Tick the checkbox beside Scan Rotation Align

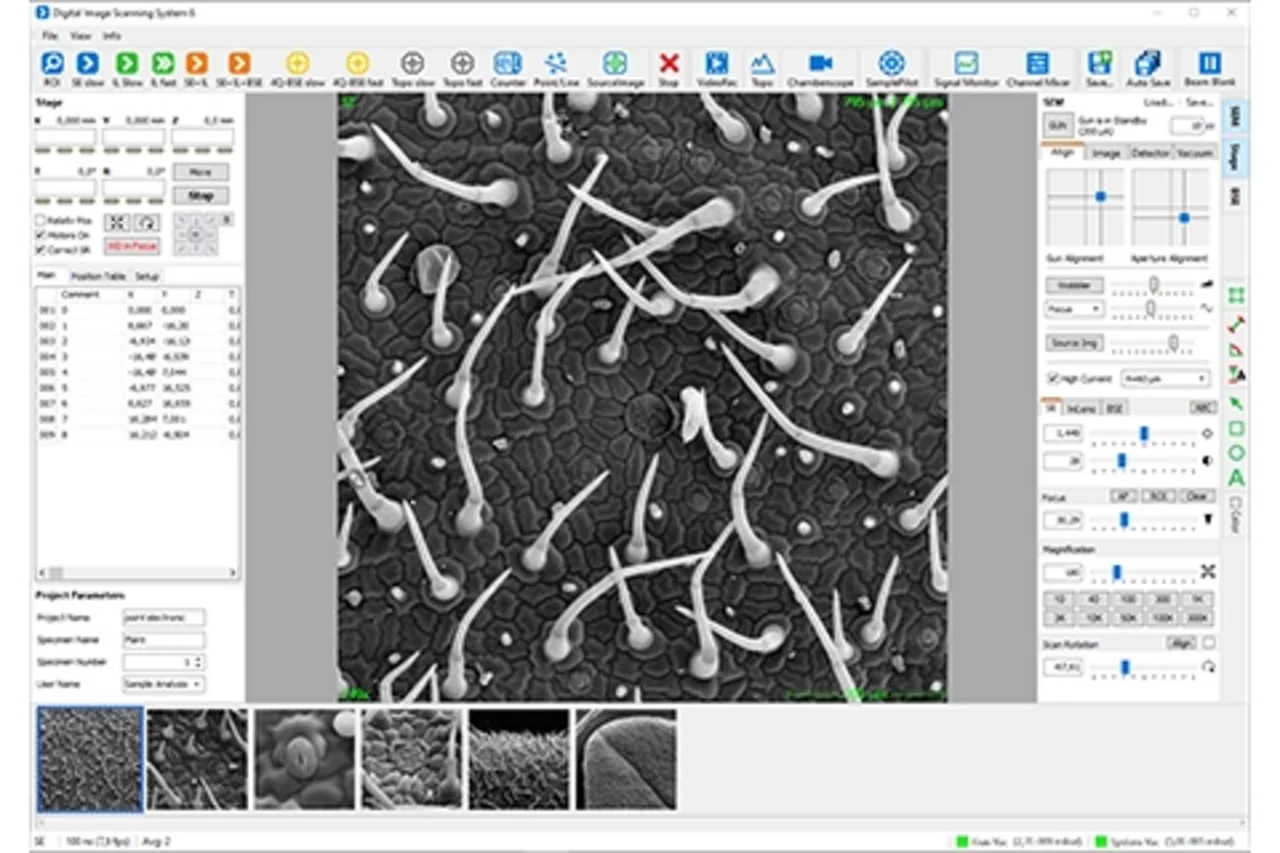pos(1209,643)
